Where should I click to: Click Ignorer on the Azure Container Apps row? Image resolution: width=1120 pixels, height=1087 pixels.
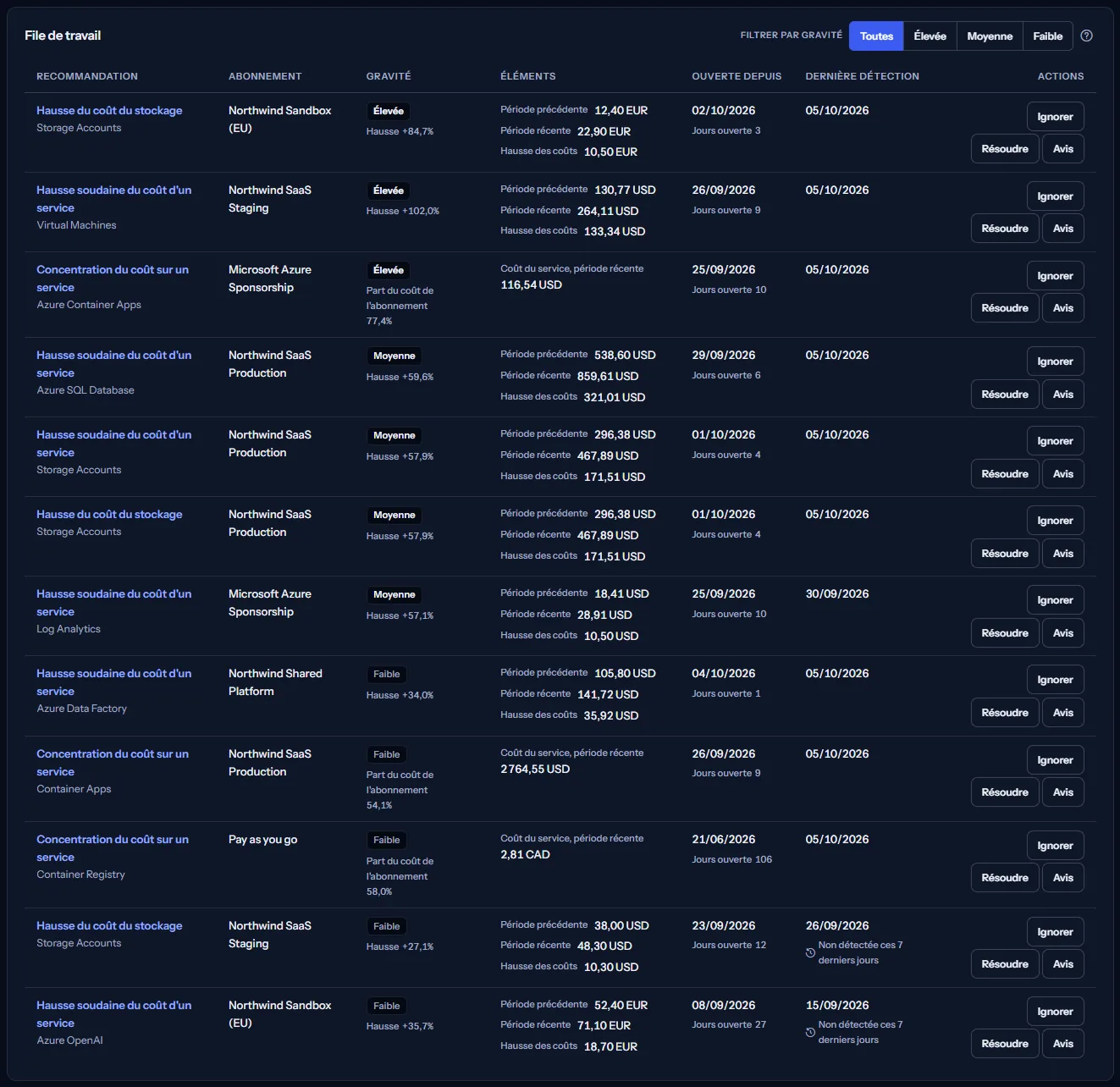tap(1055, 276)
